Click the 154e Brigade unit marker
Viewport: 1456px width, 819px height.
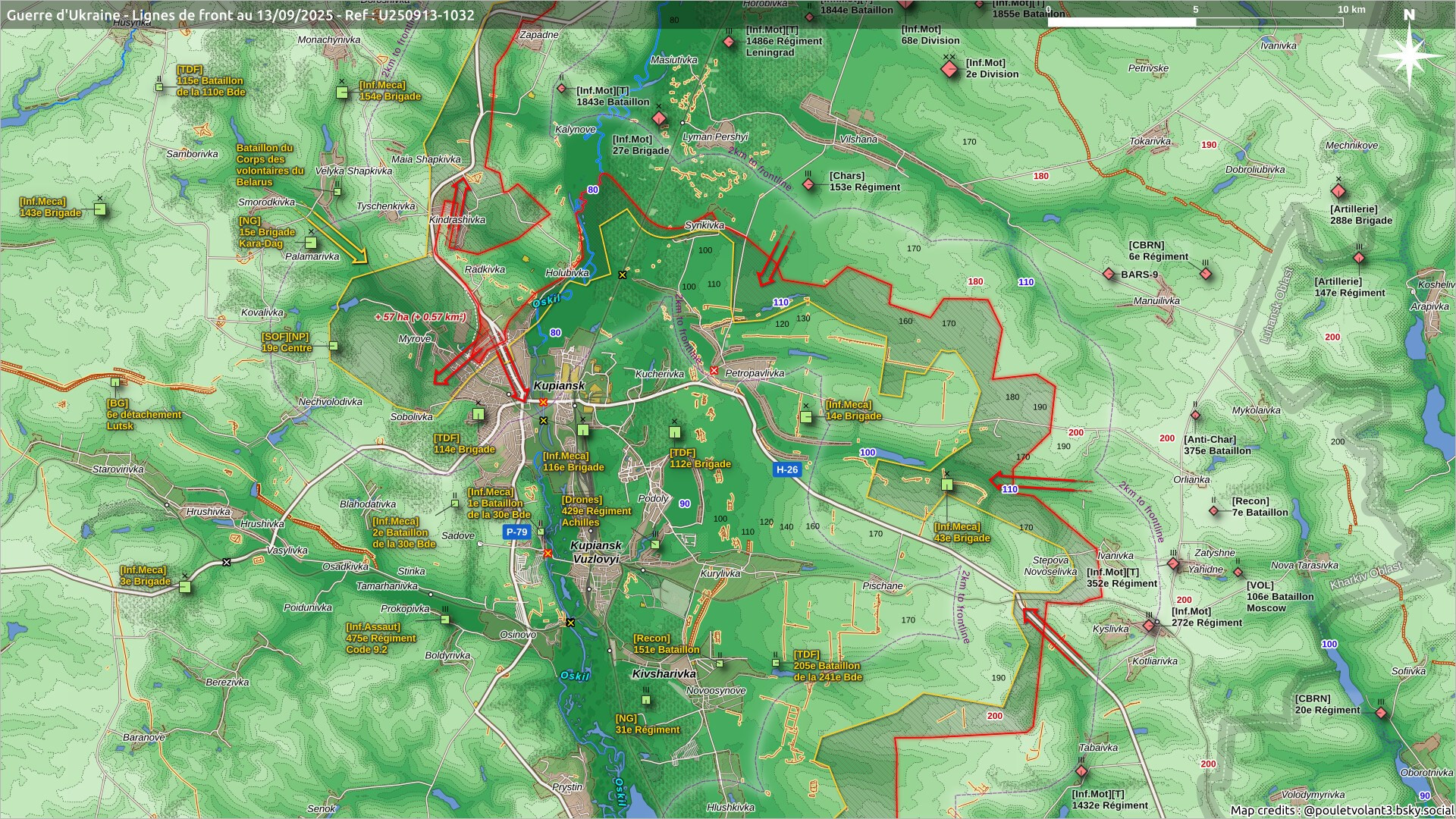(342, 92)
